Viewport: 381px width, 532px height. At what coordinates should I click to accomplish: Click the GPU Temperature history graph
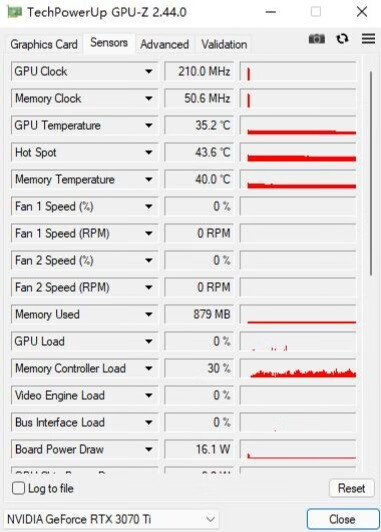click(298, 126)
